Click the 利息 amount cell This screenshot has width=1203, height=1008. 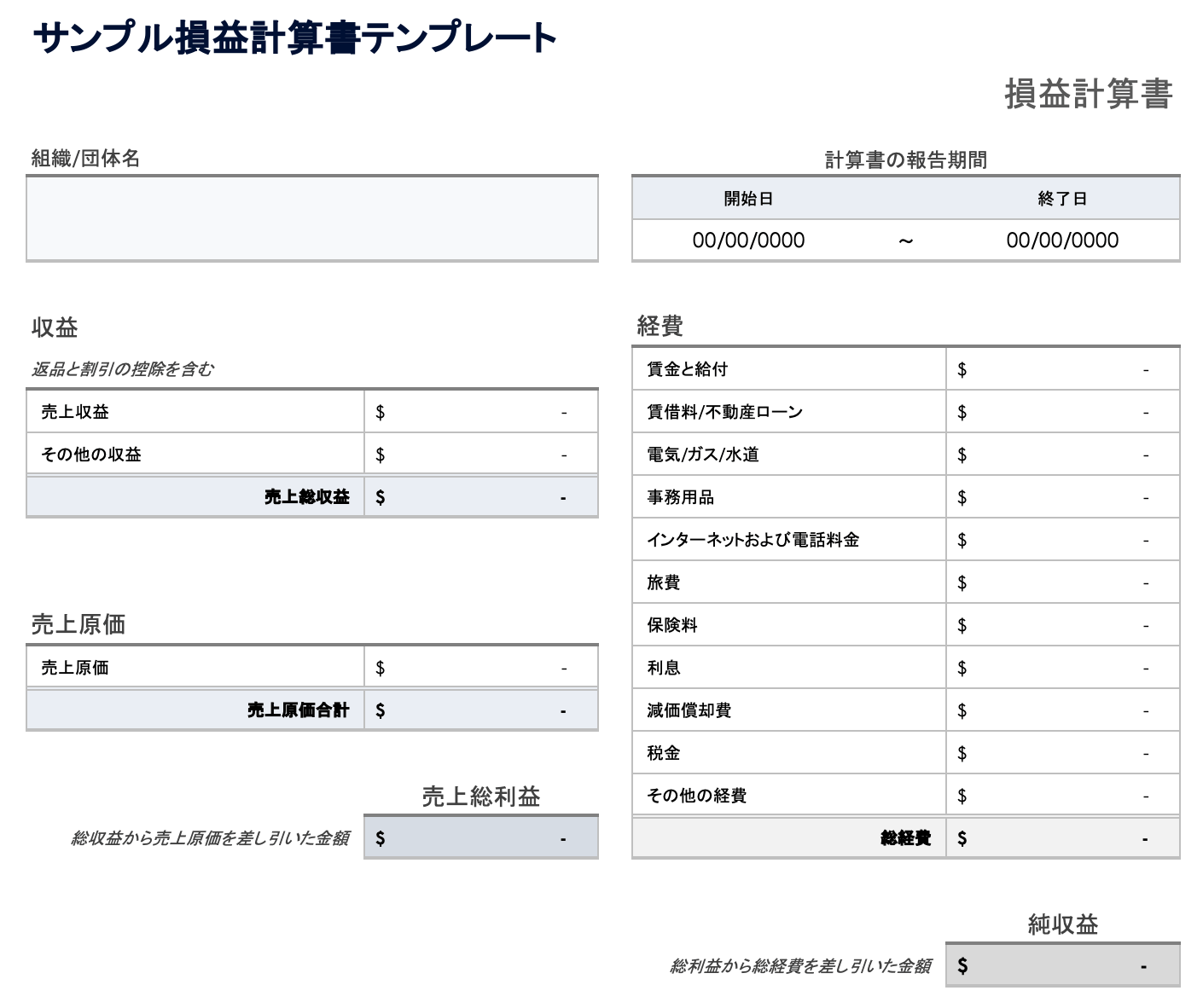[1063, 668]
